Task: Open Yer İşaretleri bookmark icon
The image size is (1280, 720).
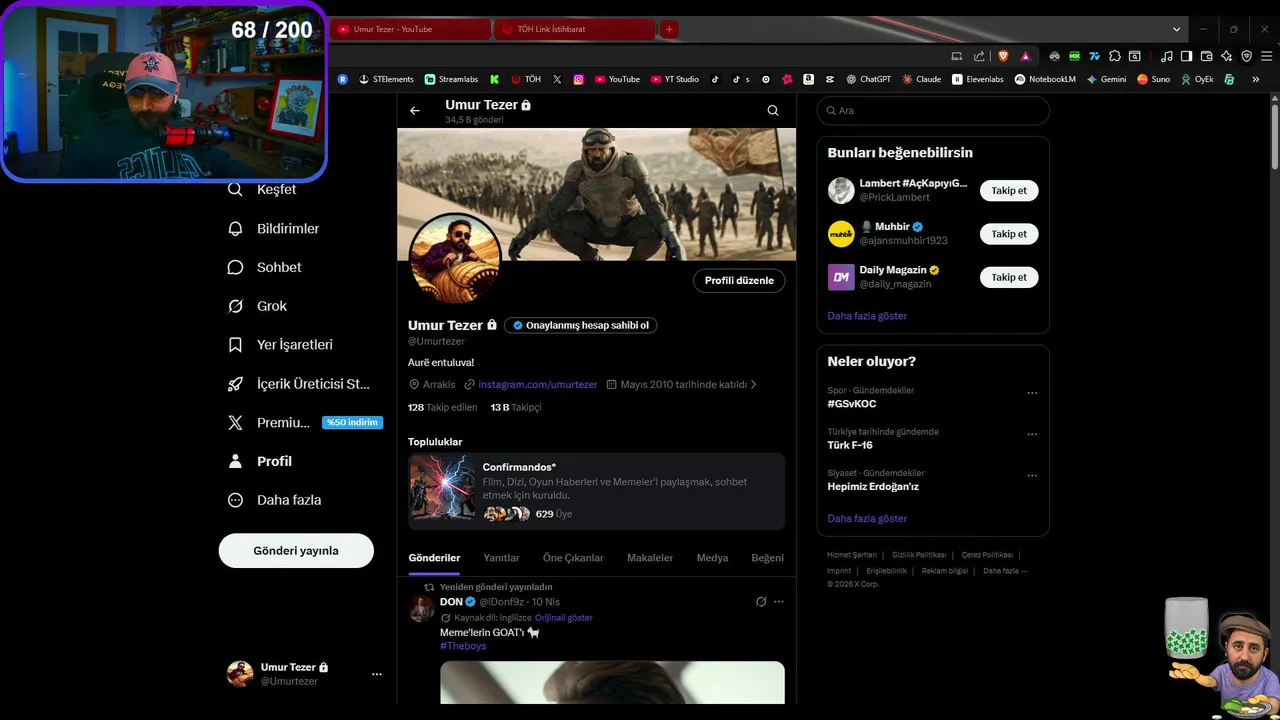Action: (x=235, y=344)
